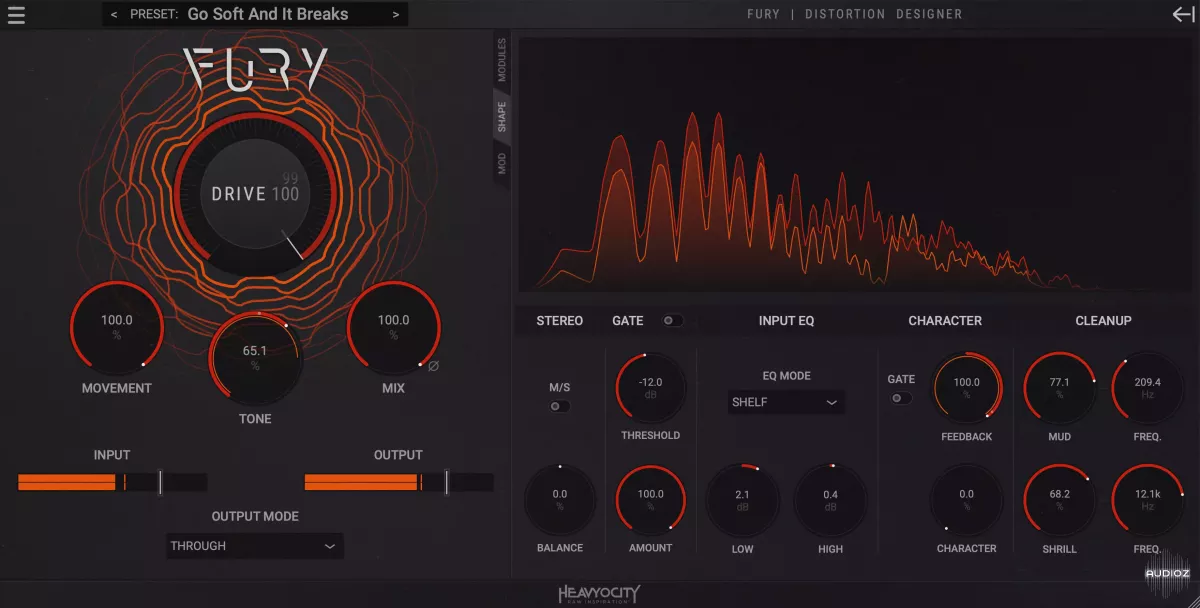Click the Output level slider

[398, 482]
